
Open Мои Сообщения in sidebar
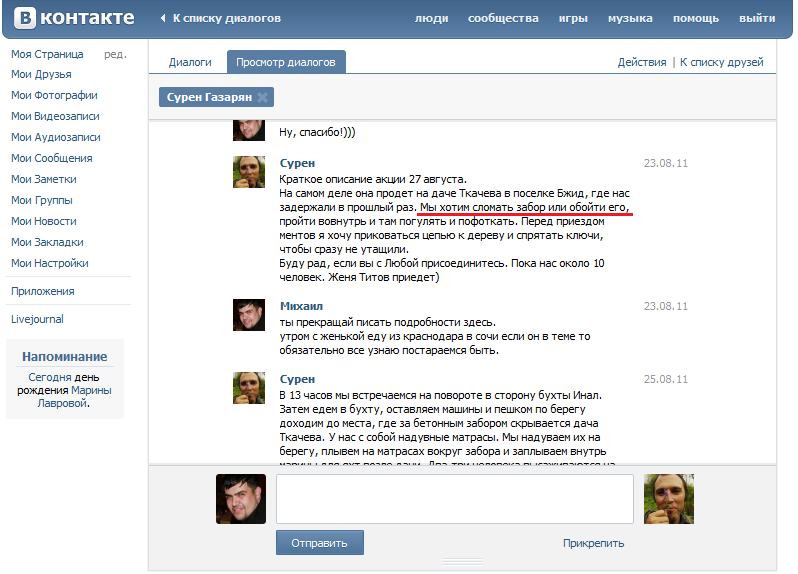(52, 158)
